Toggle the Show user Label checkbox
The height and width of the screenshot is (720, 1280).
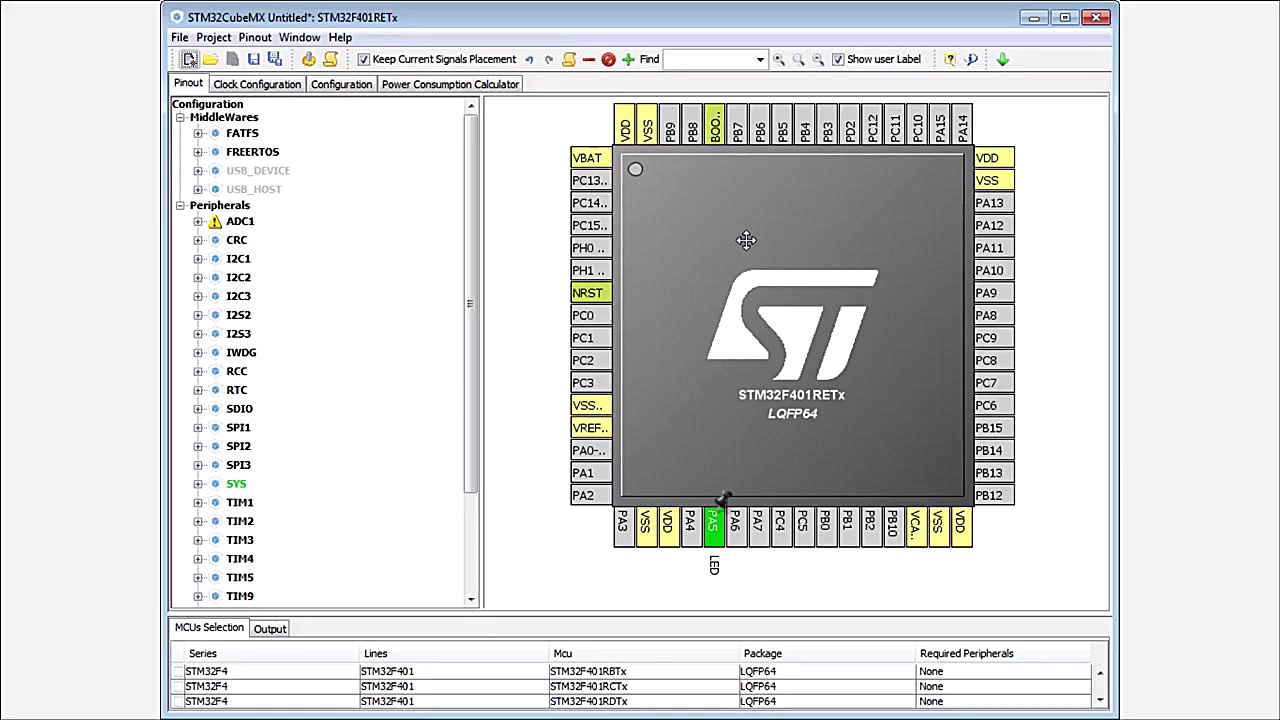click(838, 59)
